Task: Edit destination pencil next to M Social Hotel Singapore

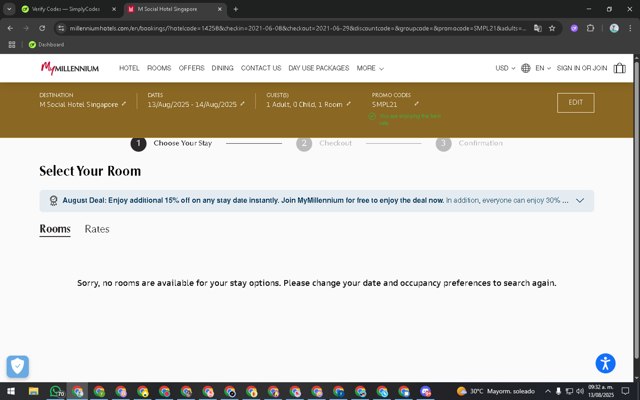Action: pyautogui.click(x=124, y=104)
